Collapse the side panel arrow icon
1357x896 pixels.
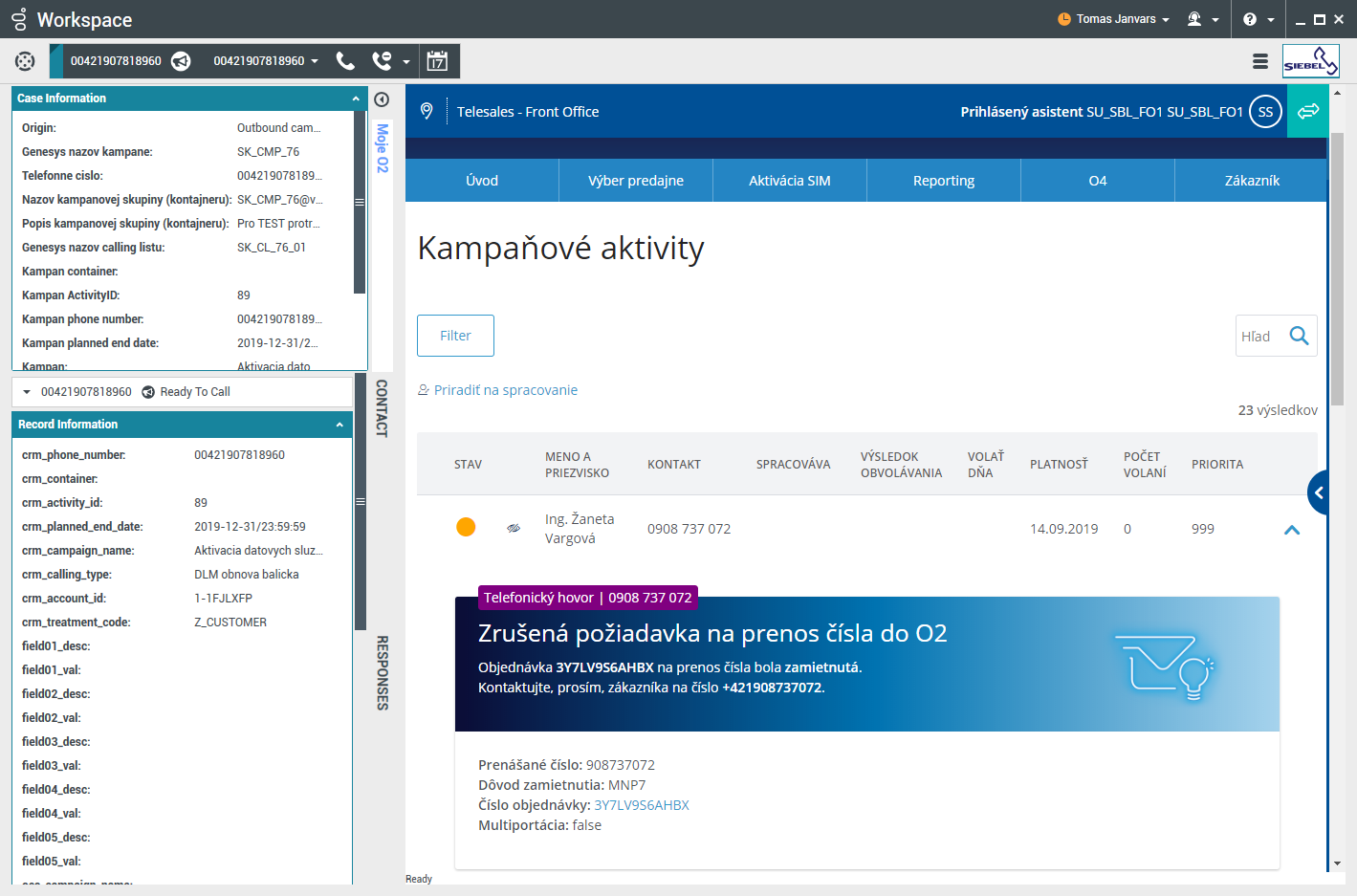tap(382, 99)
